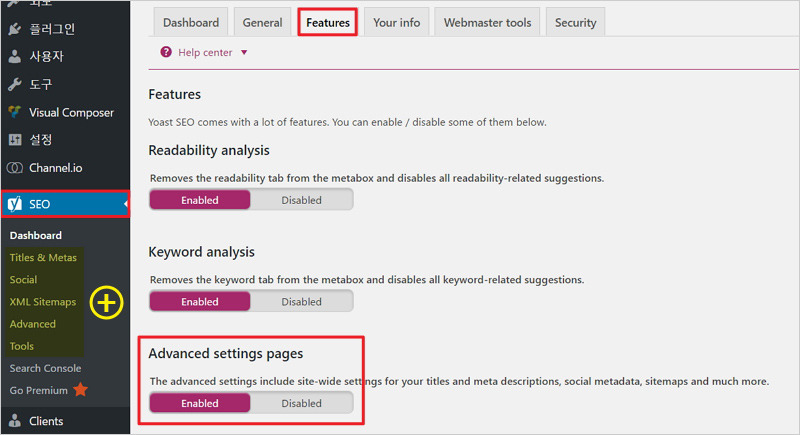Open the Security tab
The width and height of the screenshot is (800, 435).
coord(576,22)
